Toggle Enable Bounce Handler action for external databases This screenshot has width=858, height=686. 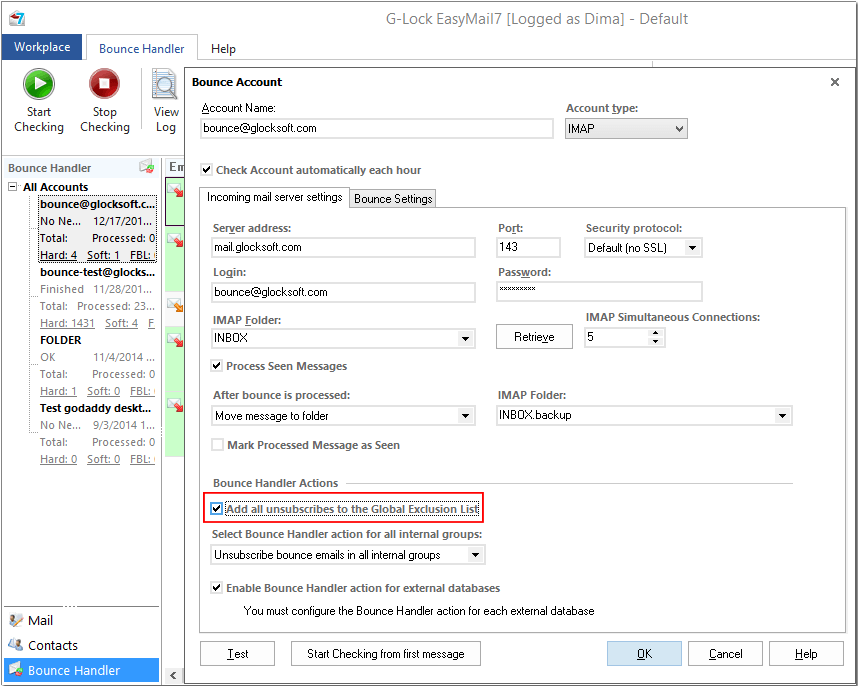[217, 588]
